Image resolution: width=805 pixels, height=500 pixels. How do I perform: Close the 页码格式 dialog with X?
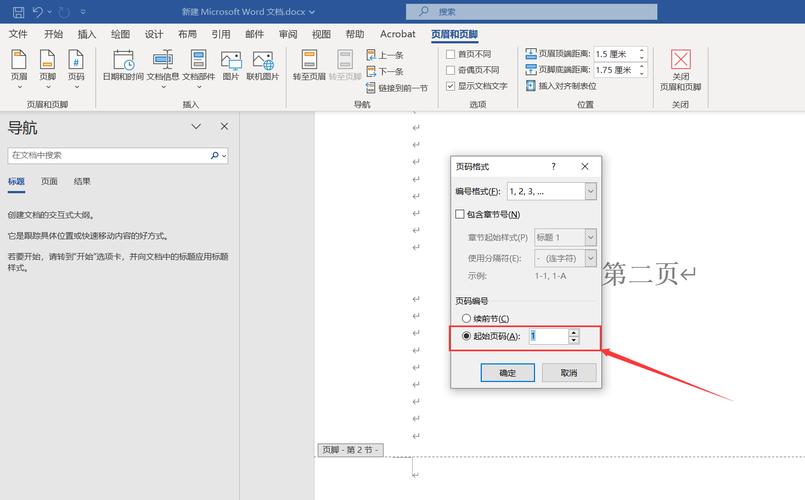click(585, 166)
